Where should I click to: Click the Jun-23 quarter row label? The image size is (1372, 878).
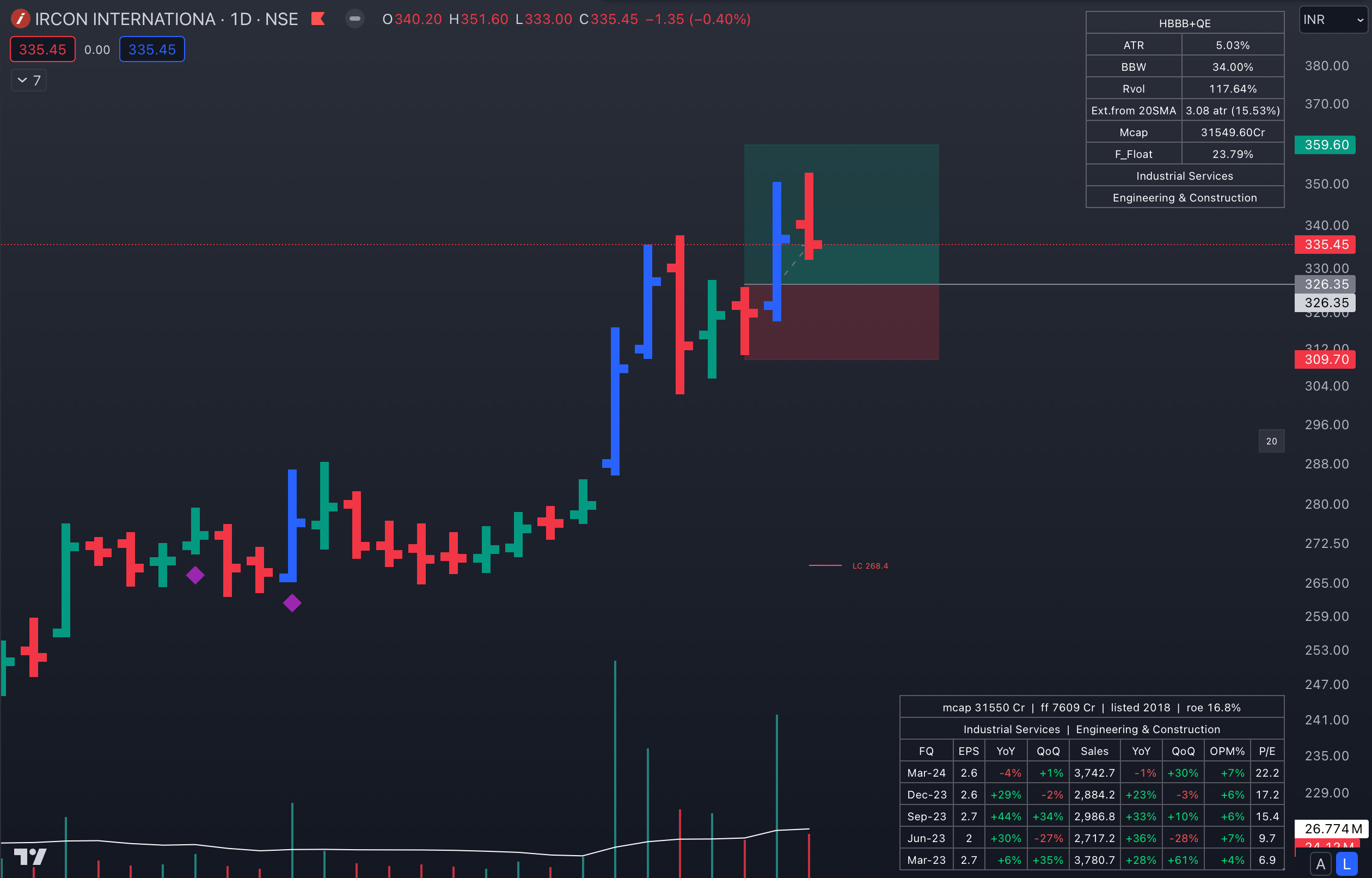click(x=927, y=838)
